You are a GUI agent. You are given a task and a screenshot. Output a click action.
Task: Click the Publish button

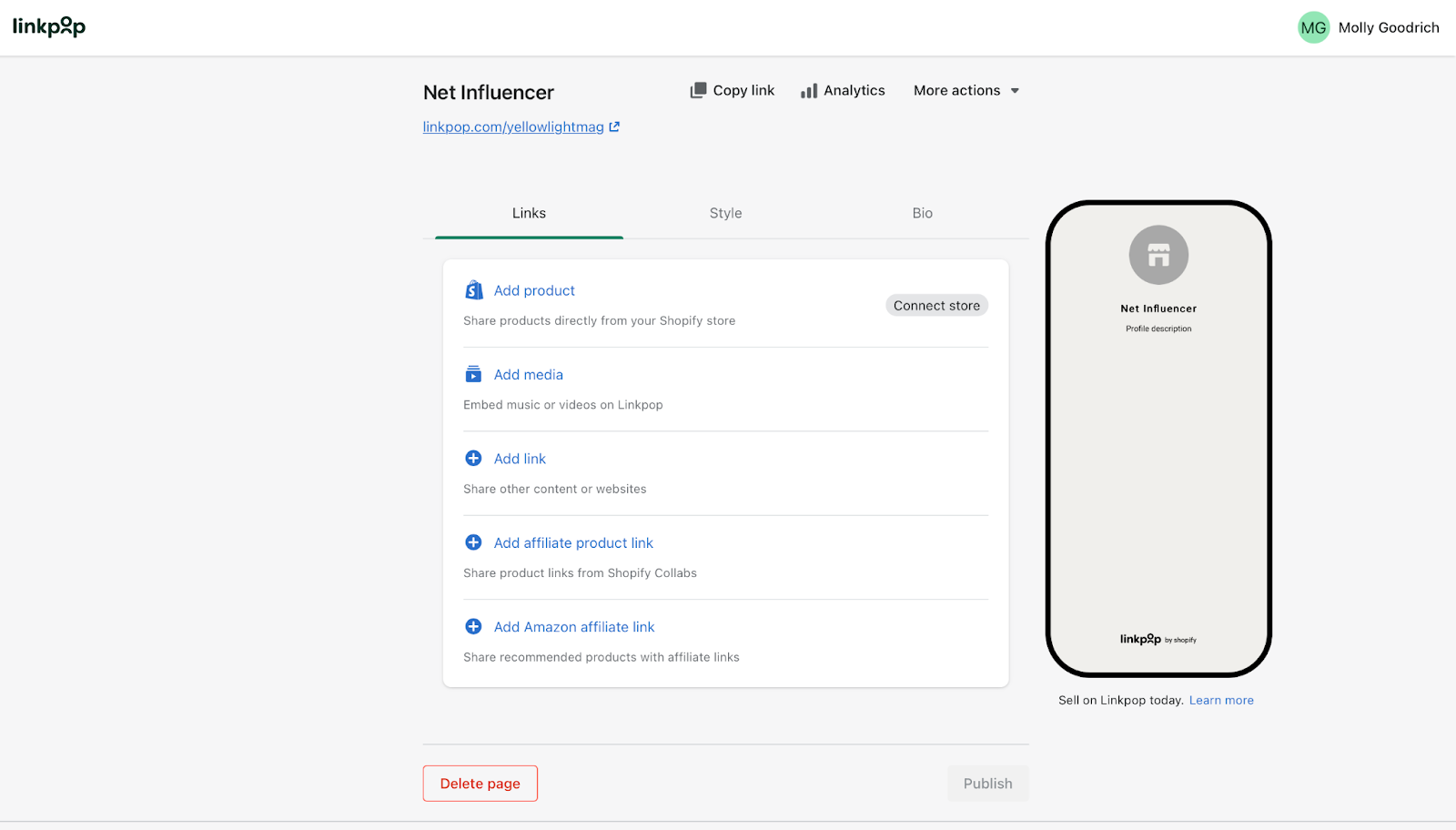click(x=988, y=784)
